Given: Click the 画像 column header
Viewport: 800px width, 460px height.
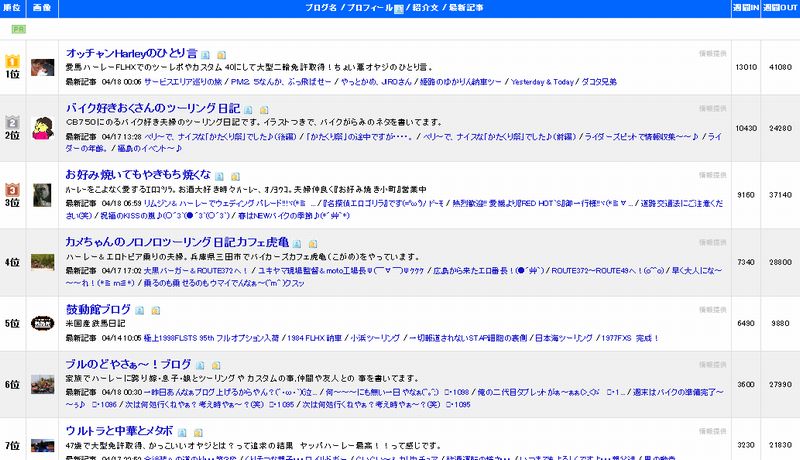Looking at the screenshot, I should point(42,8).
